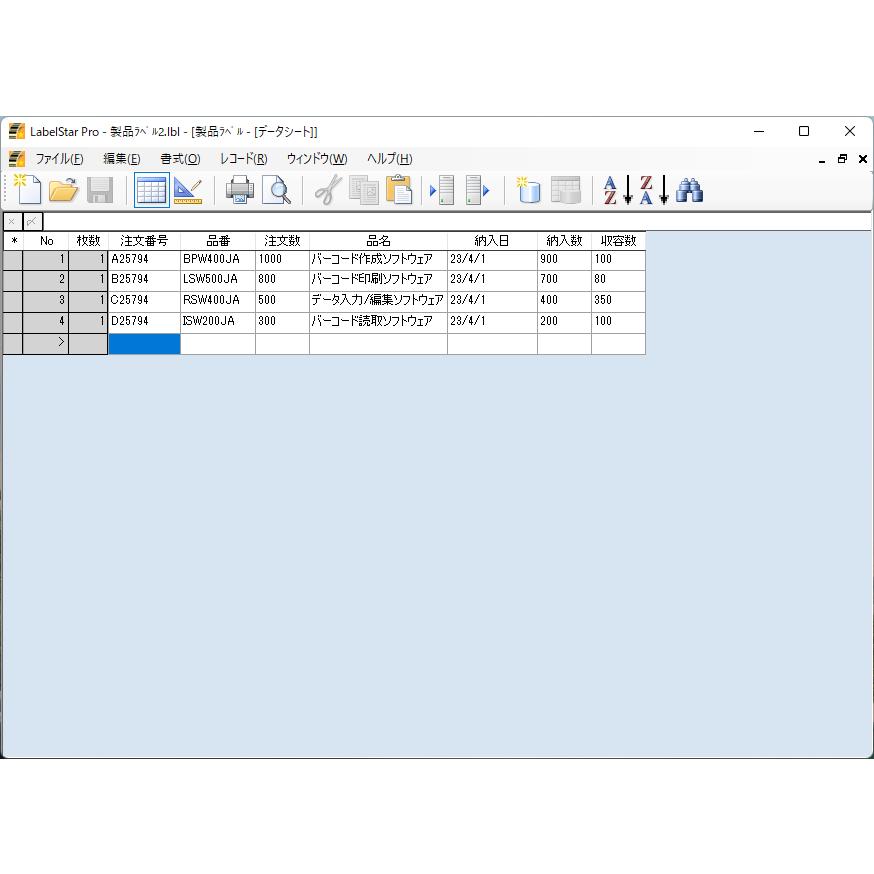This screenshot has height=874, width=874.
Task: Cancel cell entry with the × button
Action: [x=13, y=221]
